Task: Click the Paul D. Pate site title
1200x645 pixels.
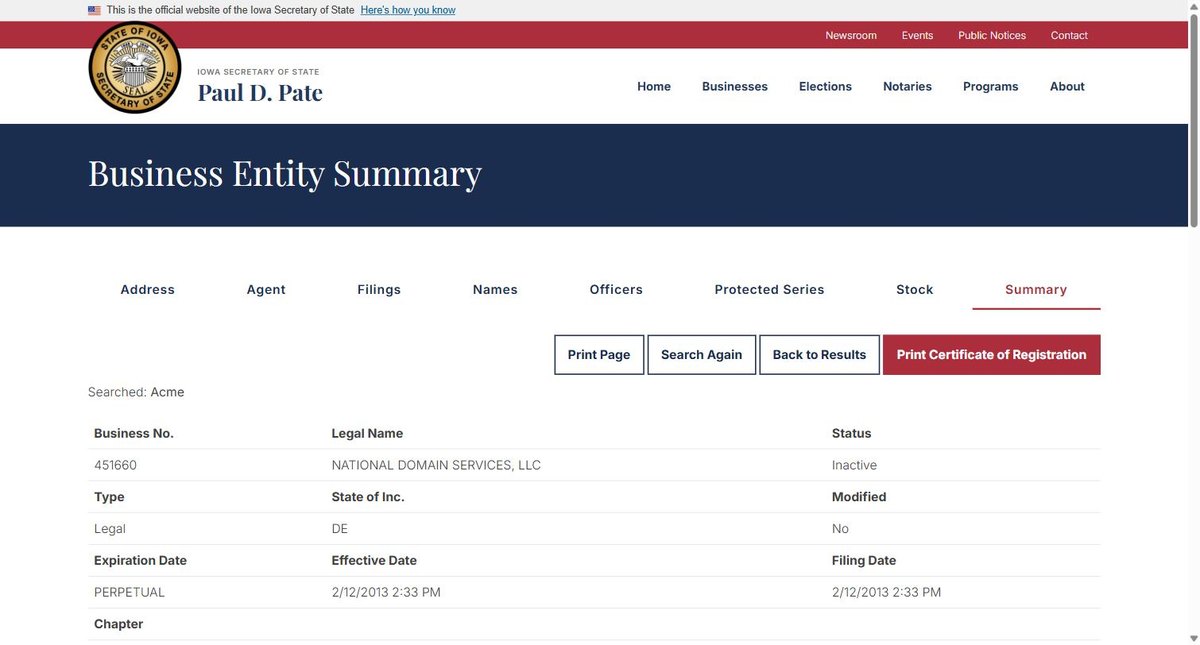Action: [260, 93]
